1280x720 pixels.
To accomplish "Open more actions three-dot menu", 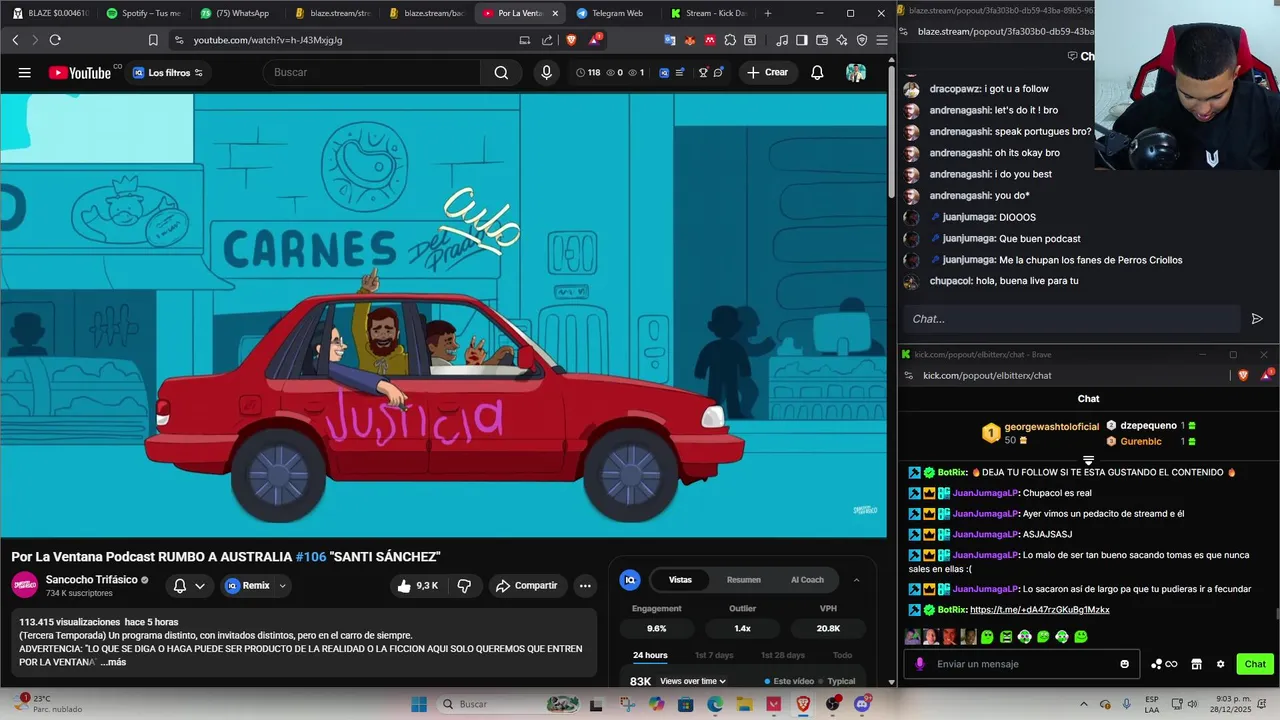I will pyautogui.click(x=585, y=586).
